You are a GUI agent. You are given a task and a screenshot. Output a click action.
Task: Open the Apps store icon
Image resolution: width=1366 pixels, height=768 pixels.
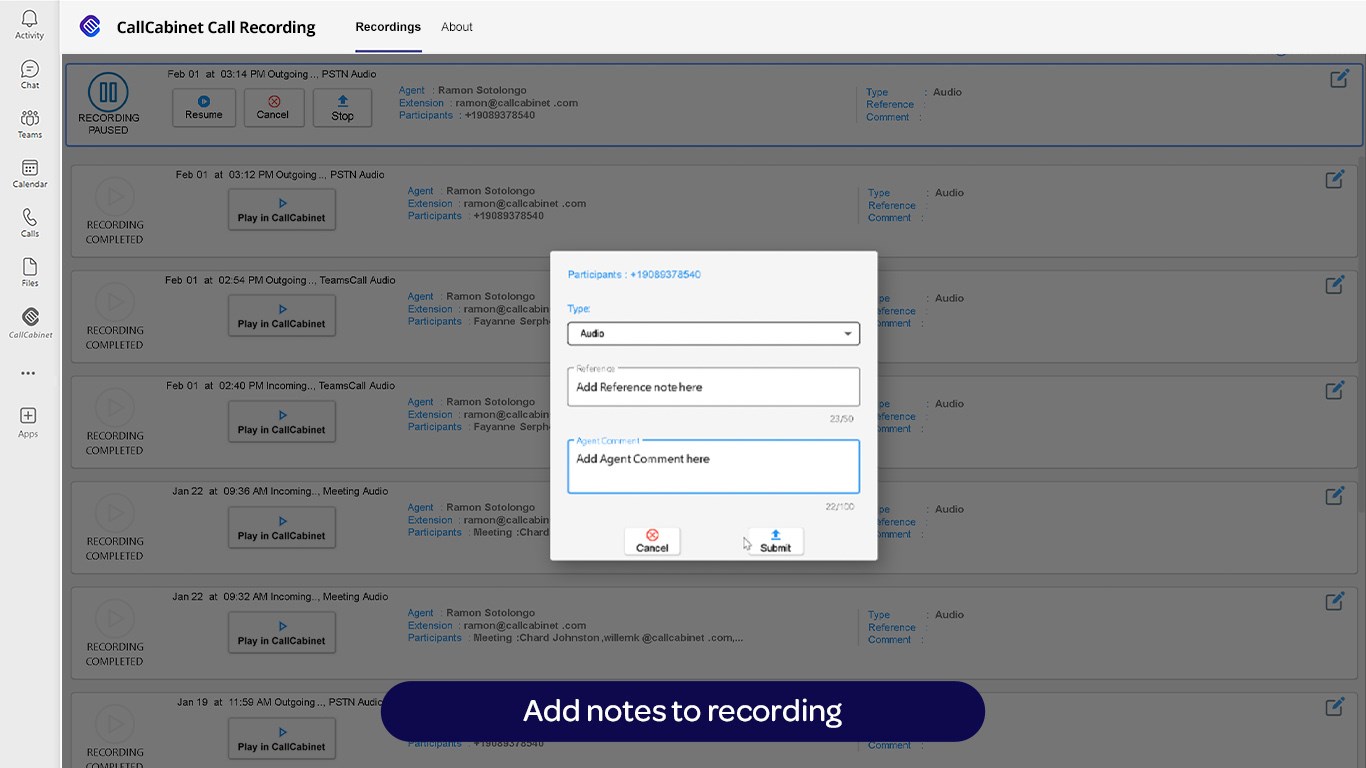point(28,421)
